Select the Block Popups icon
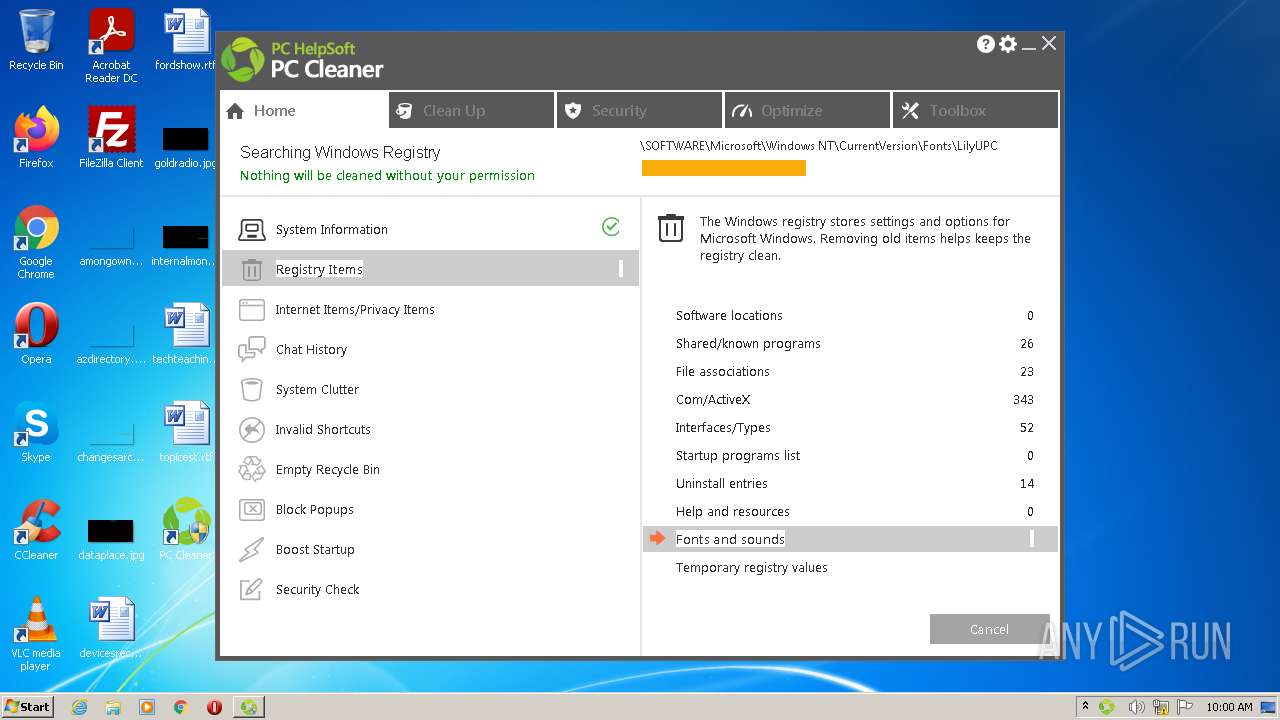 point(251,510)
